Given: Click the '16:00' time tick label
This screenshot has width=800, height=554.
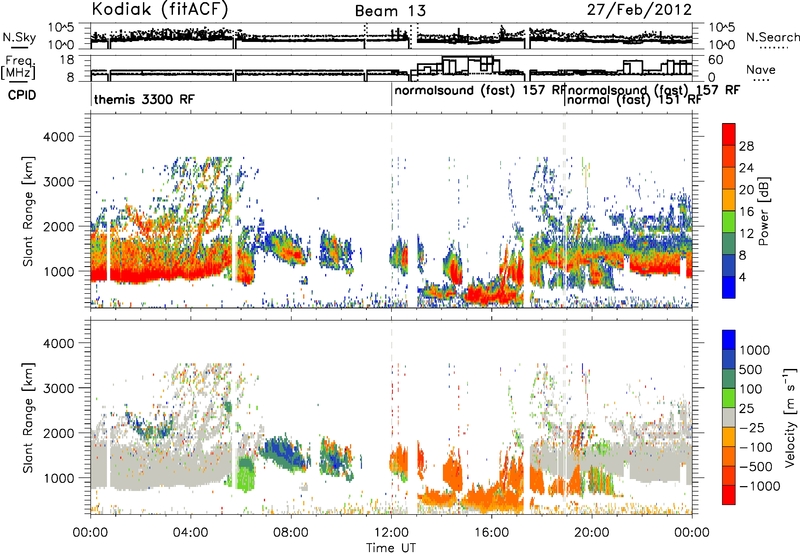Looking at the screenshot, I should click(491, 533).
